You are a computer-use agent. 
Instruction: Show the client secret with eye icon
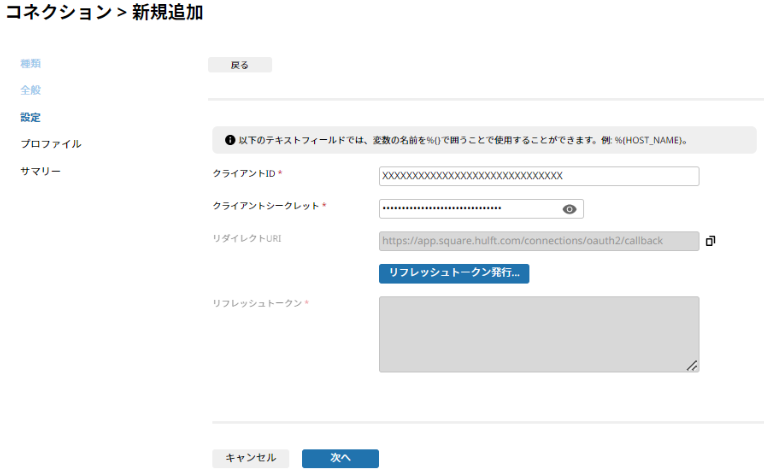[x=569, y=209]
